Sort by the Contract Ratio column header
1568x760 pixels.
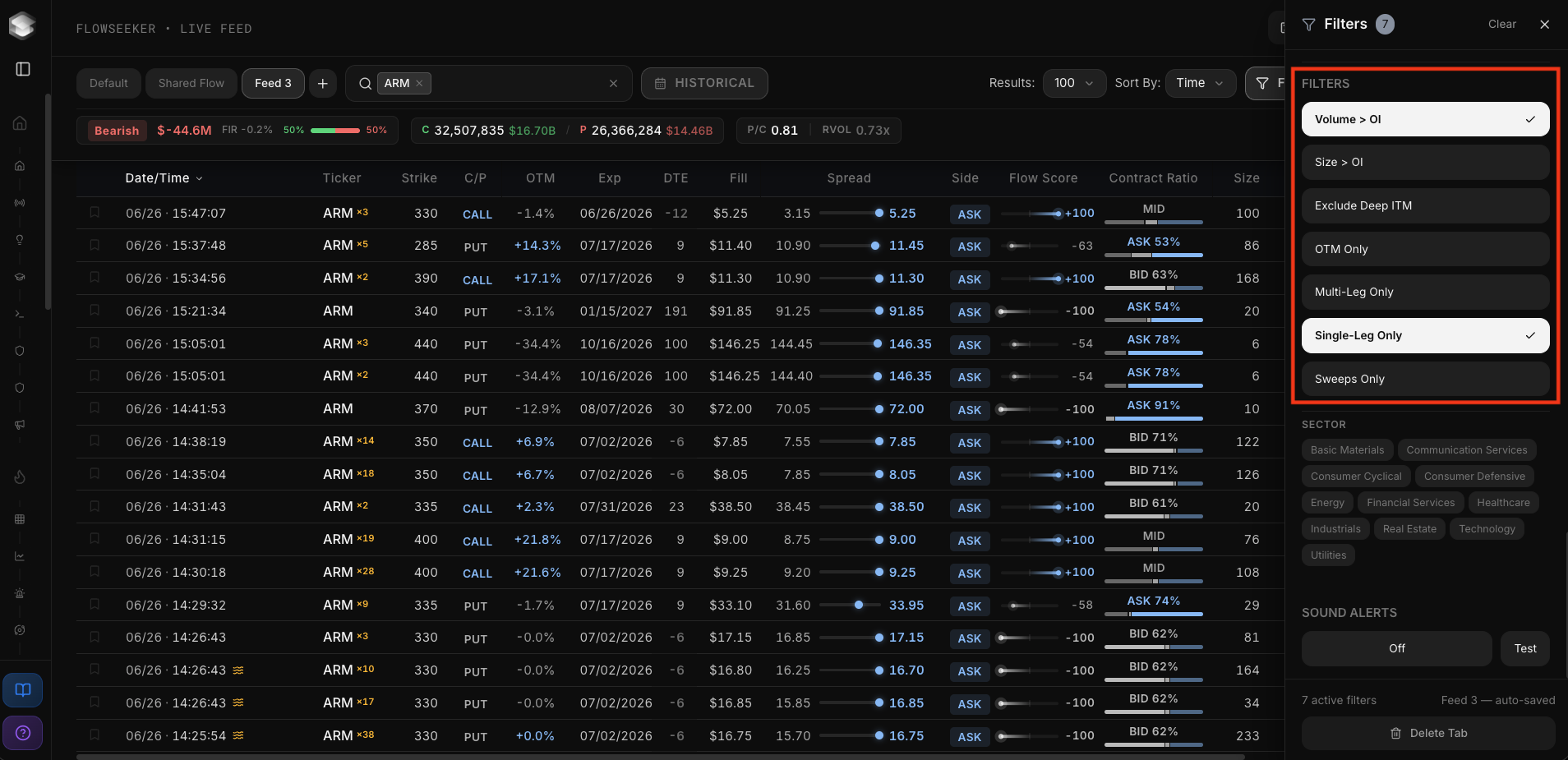pos(1153,178)
